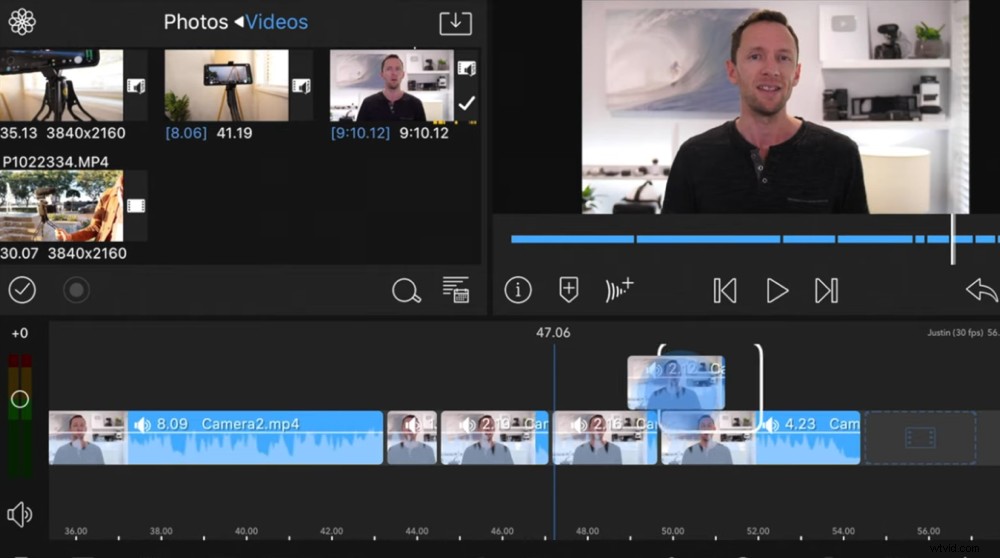1000x558 pixels.
Task: Select the 41.19 phone-on-tripod thumbnail
Action: click(226, 85)
